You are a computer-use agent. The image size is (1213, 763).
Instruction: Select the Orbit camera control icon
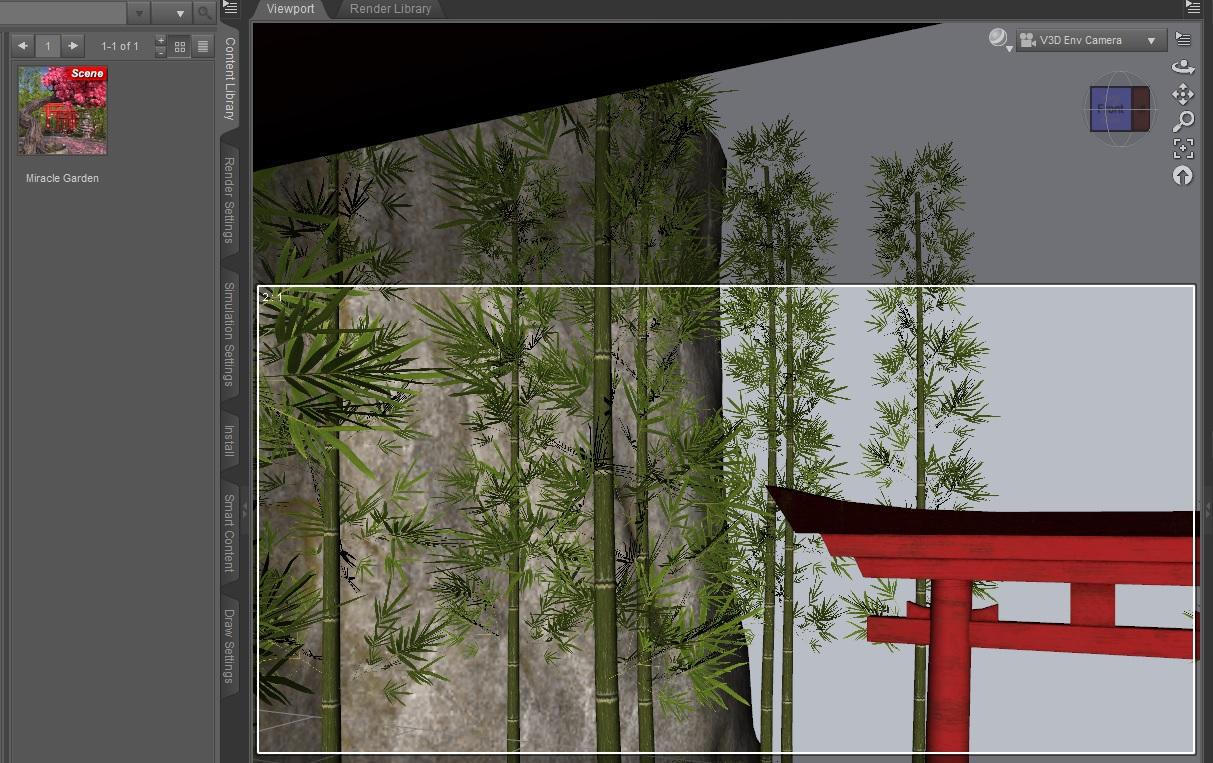click(x=1183, y=67)
